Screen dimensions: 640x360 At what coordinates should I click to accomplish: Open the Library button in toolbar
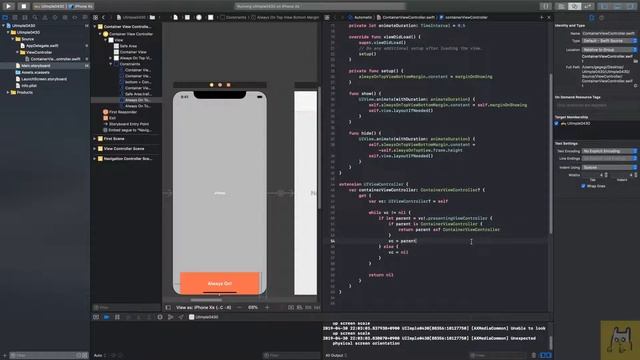[546, 6]
